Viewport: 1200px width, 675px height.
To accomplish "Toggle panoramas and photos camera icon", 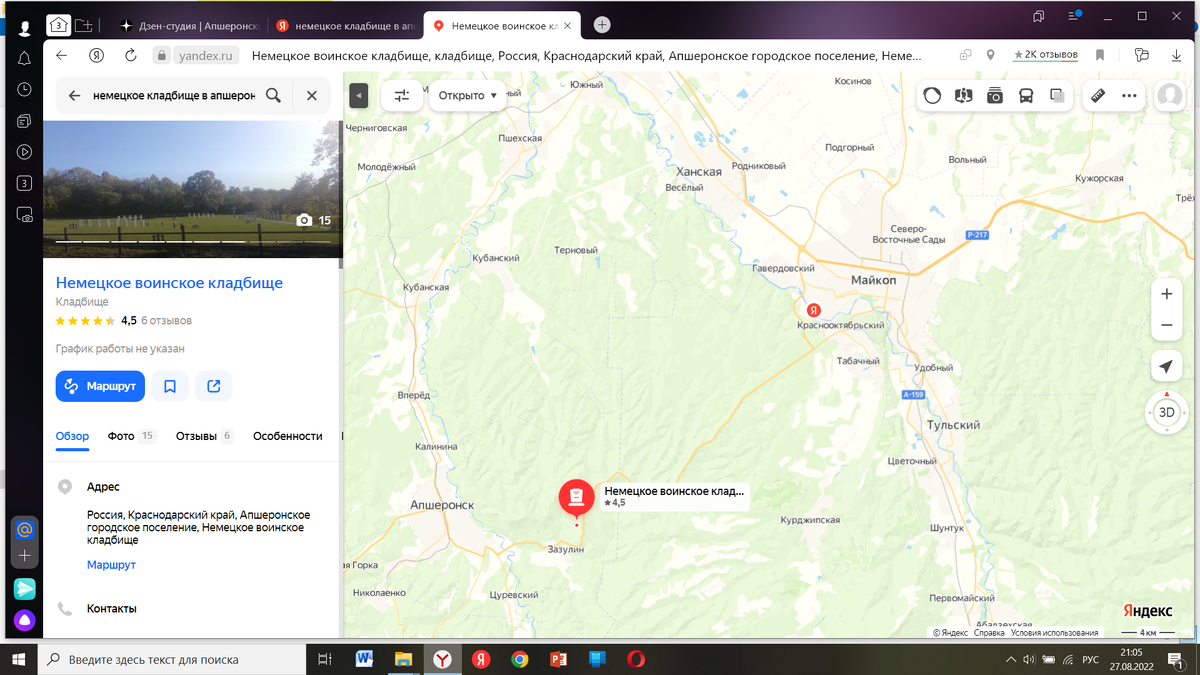I will click(994, 96).
